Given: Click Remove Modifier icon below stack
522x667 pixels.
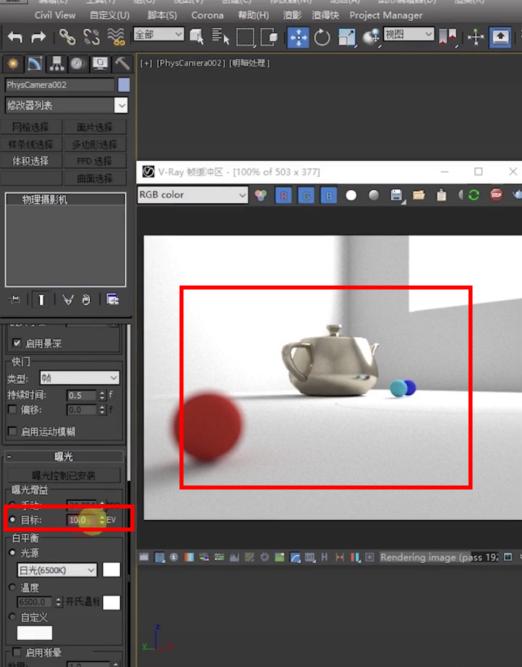Looking at the screenshot, I should (86, 300).
